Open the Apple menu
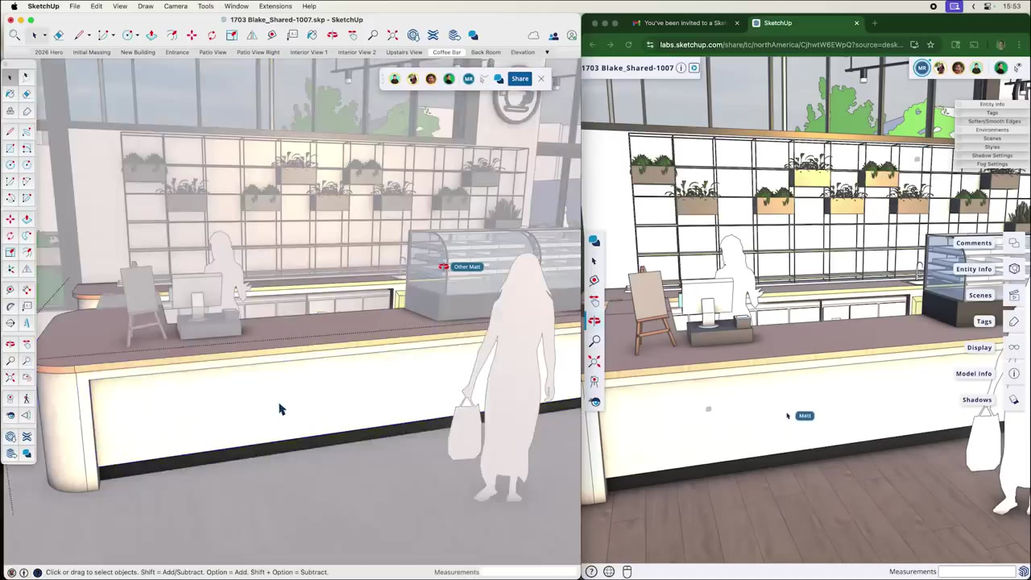Image resolution: width=1031 pixels, height=580 pixels. [x=14, y=6]
